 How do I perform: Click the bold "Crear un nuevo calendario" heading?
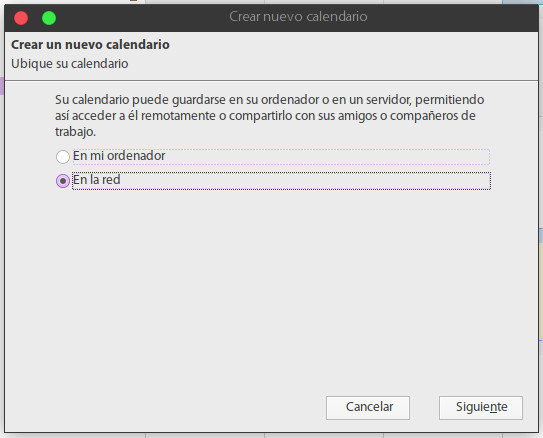(x=90, y=45)
